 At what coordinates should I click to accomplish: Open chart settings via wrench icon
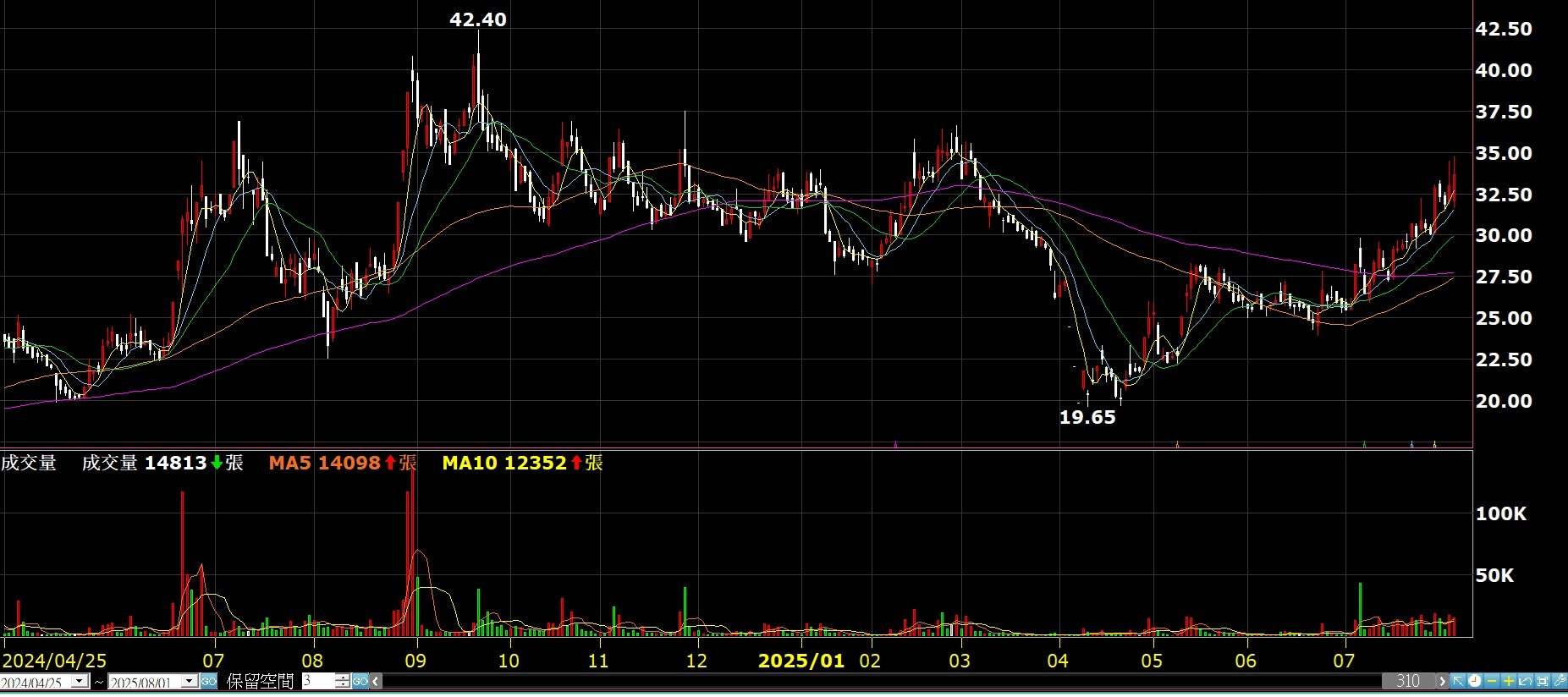[1560, 681]
